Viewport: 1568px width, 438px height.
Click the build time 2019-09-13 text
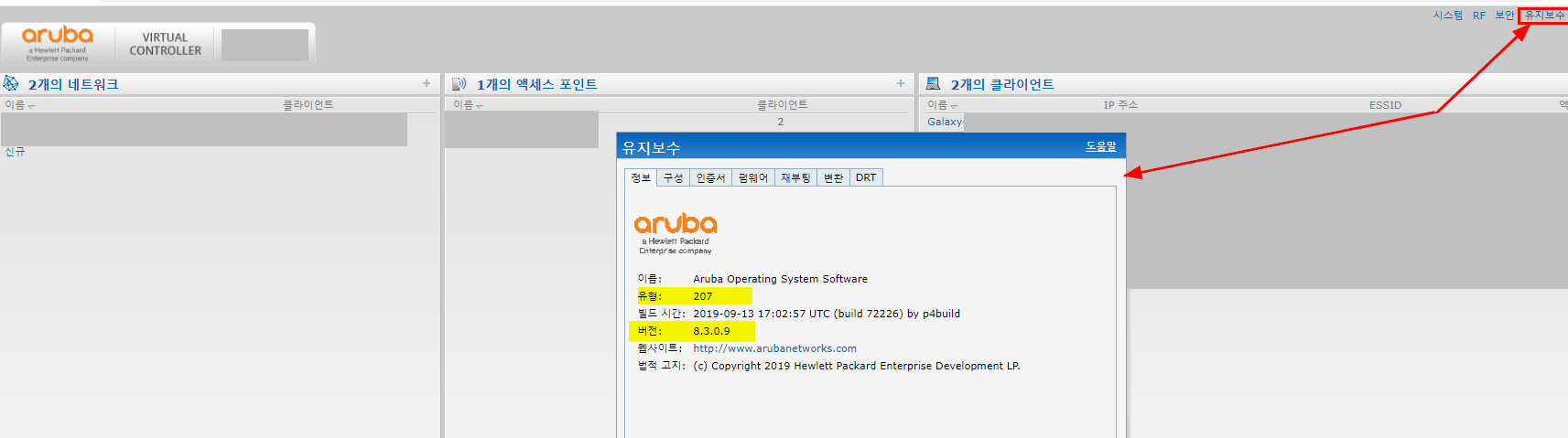(827, 314)
